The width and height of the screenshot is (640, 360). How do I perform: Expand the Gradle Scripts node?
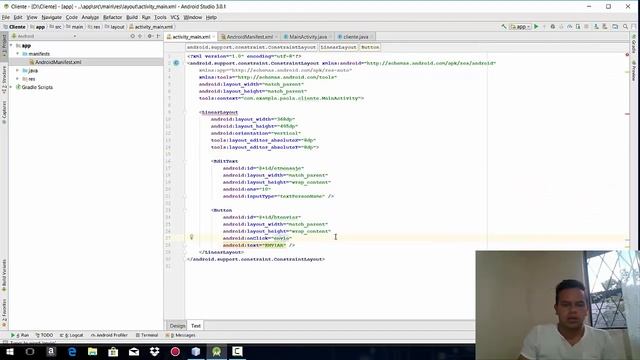pos(11,87)
